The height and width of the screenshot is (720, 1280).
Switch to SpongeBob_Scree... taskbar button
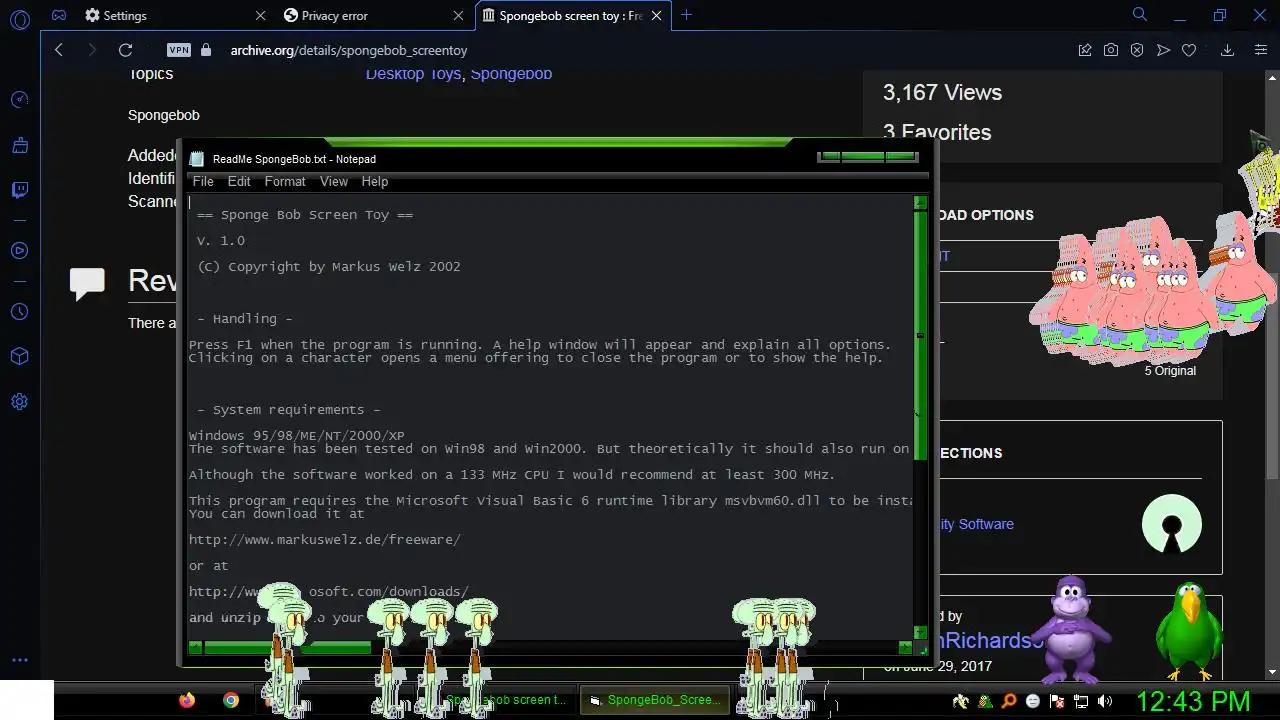point(655,700)
